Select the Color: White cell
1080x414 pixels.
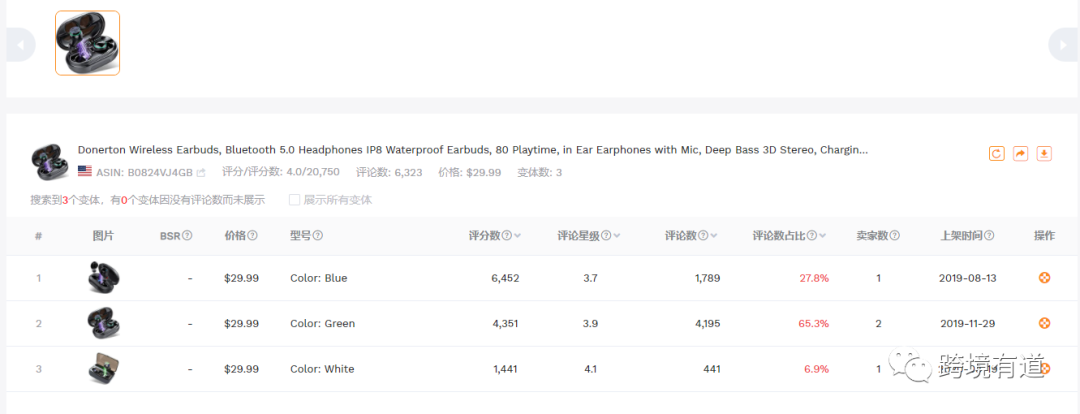pyautogui.click(x=322, y=369)
